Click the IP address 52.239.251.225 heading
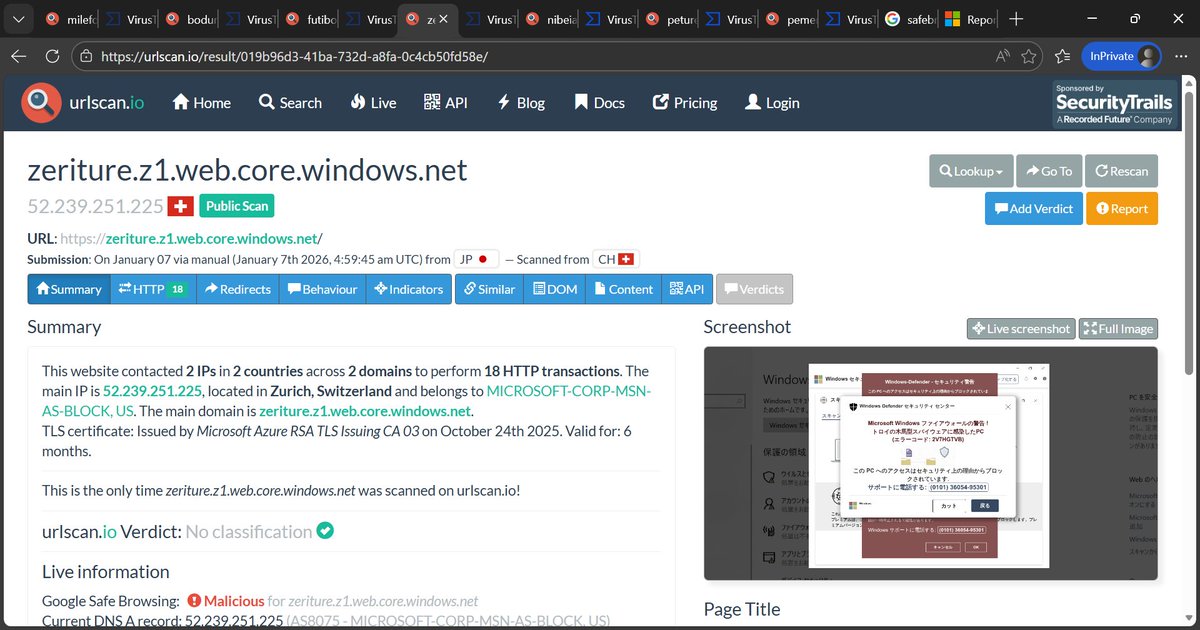The image size is (1200, 630). point(96,206)
